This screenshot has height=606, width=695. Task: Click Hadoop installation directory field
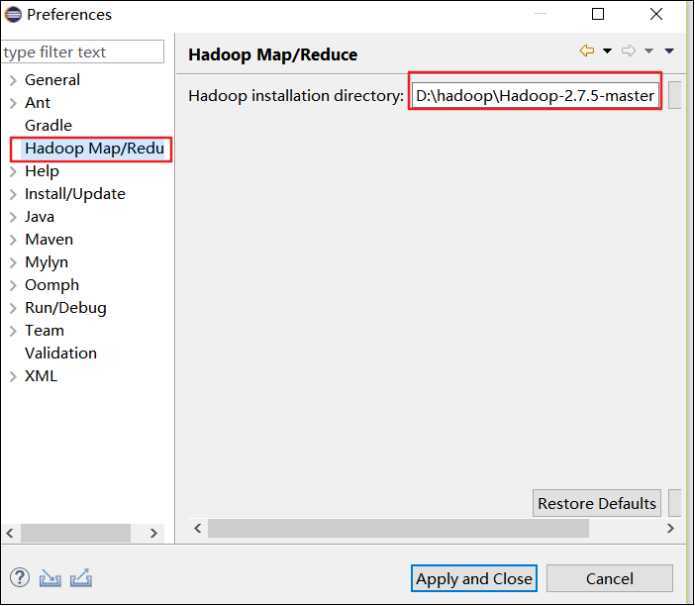535,95
